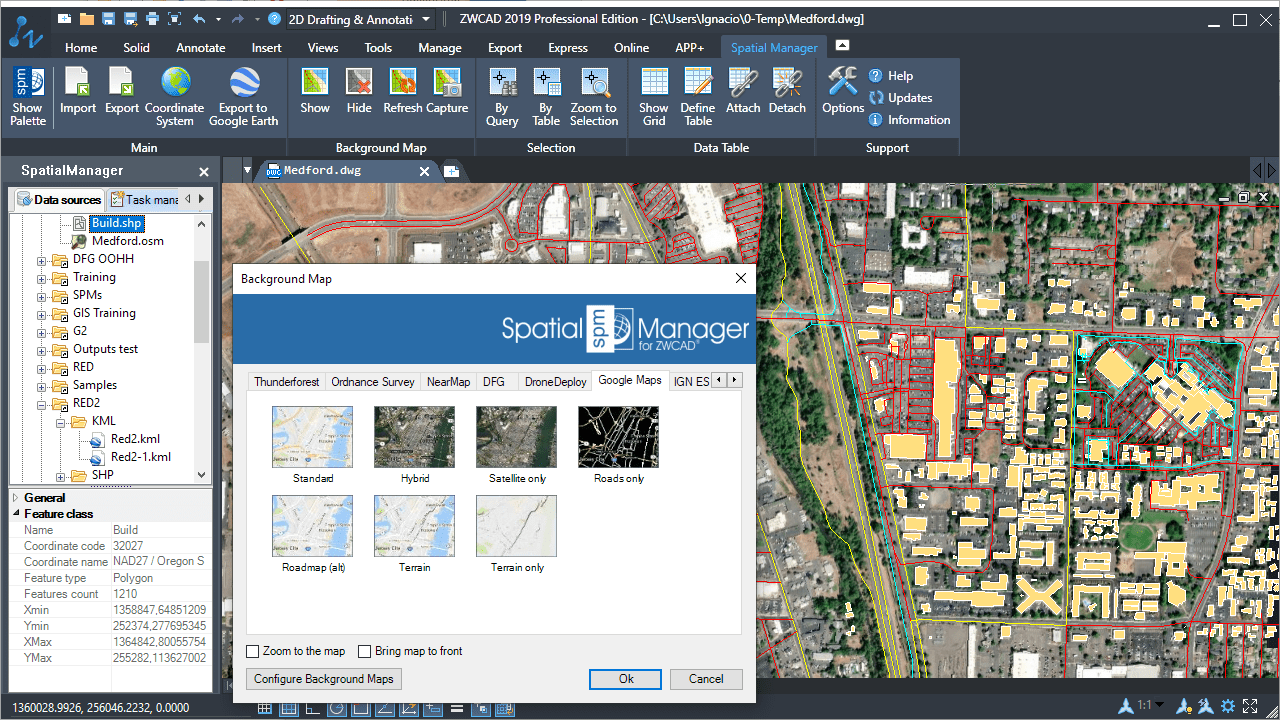Click the new drawing icon in quick access toolbar
Image resolution: width=1280 pixels, height=720 pixels.
click(65, 19)
